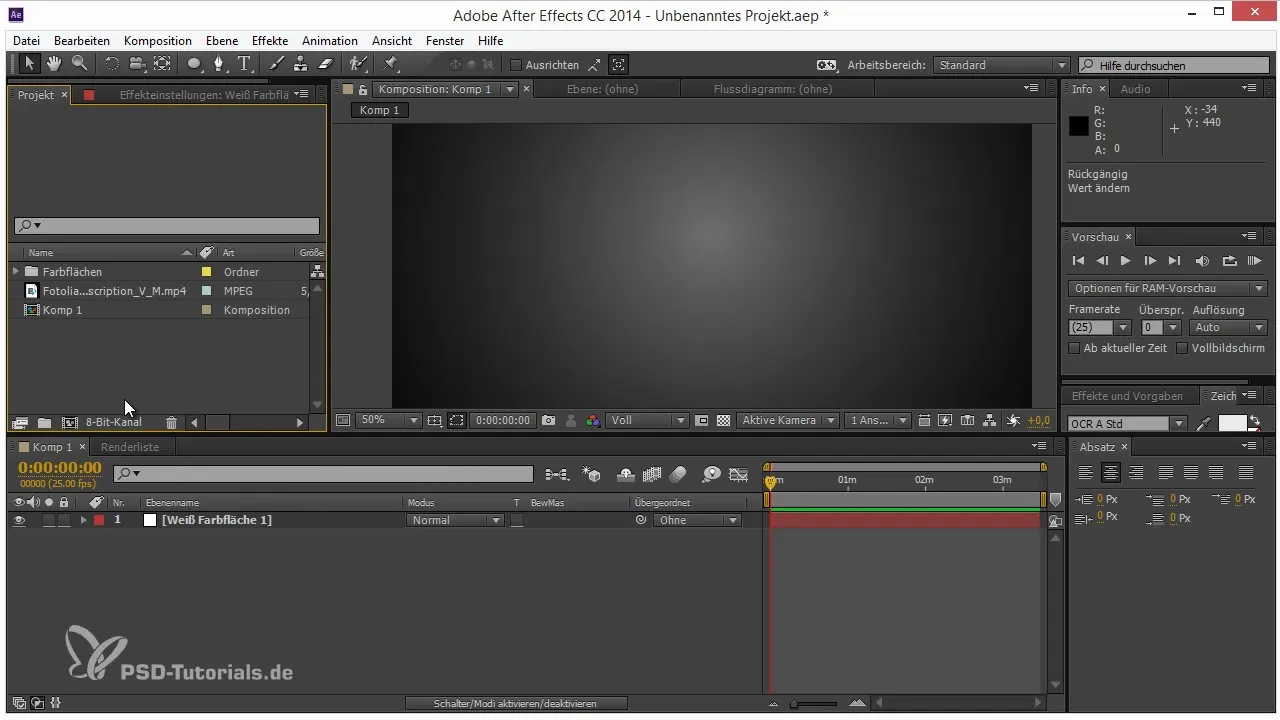Open the grid and guide options icon
This screenshot has height=720, width=1280.
pos(434,421)
